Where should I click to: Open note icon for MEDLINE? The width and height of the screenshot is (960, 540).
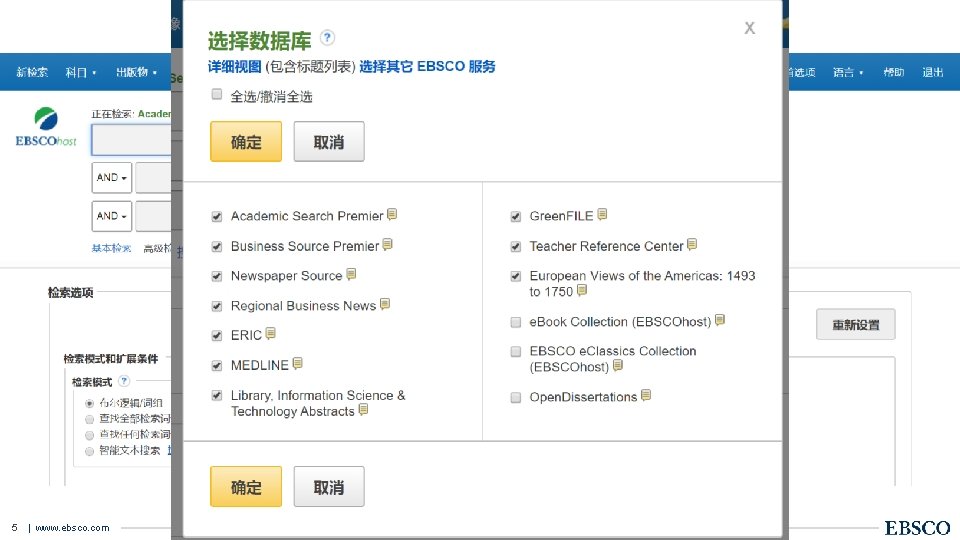click(x=298, y=364)
